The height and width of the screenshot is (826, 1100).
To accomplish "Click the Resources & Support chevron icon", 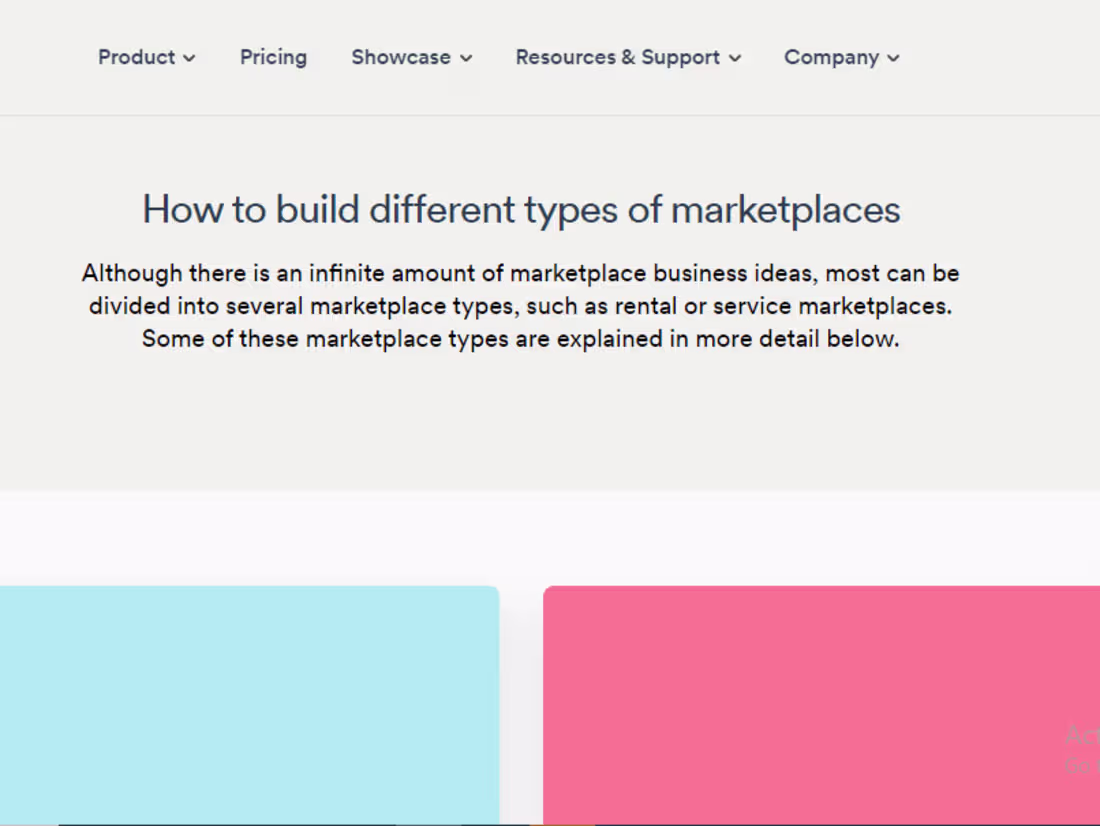I will (x=734, y=58).
